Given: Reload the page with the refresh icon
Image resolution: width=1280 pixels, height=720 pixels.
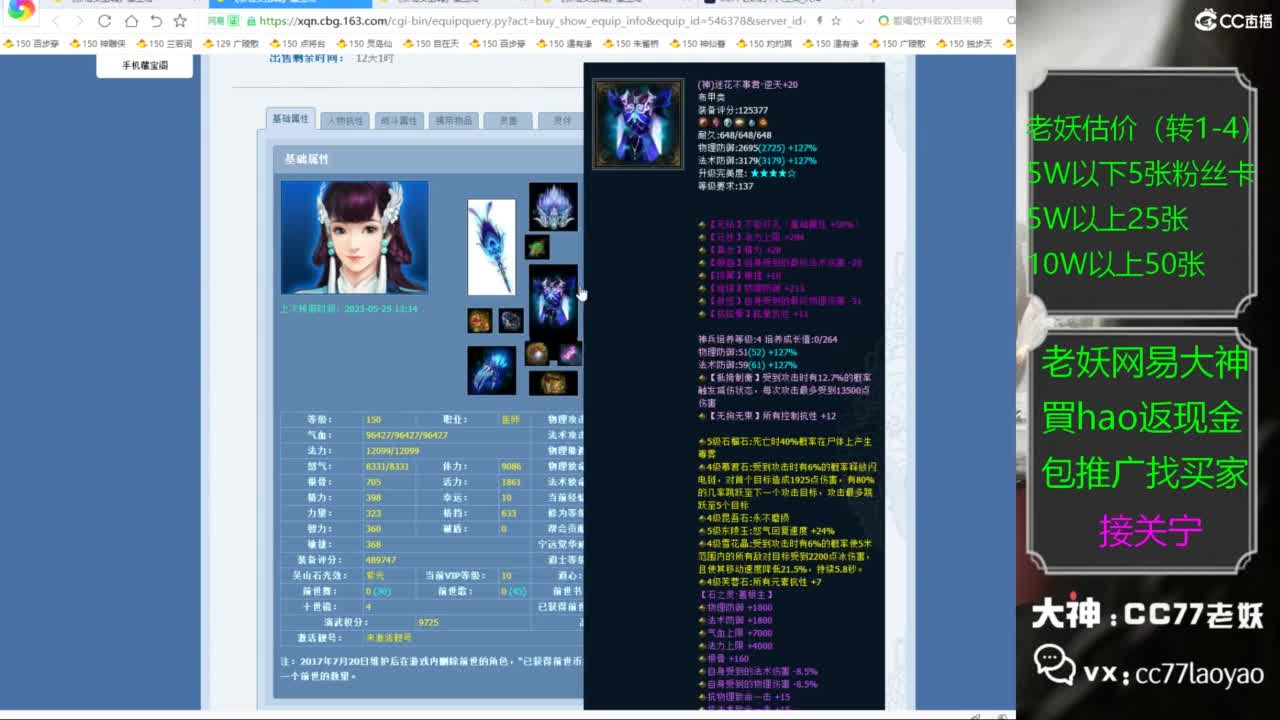Looking at the screenshot, I should (106, 20).
